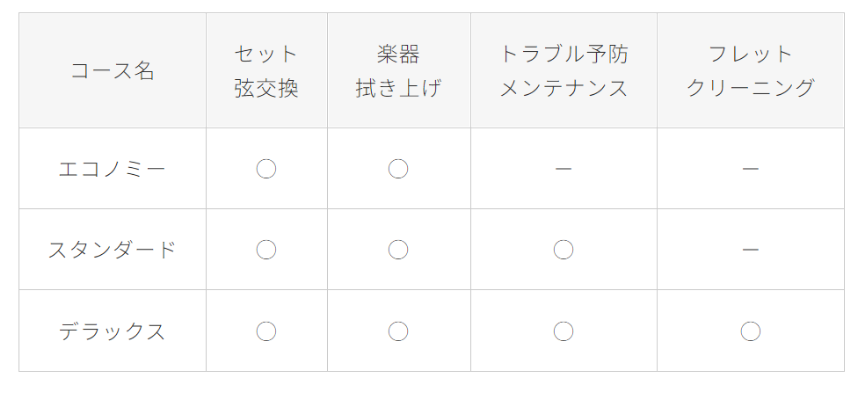The height and width of the screenshot is (414, 865).
Task: Click エコノミー circle under 楽器拭き上げ
Action: pyautogui.click(x=398, y=169)
